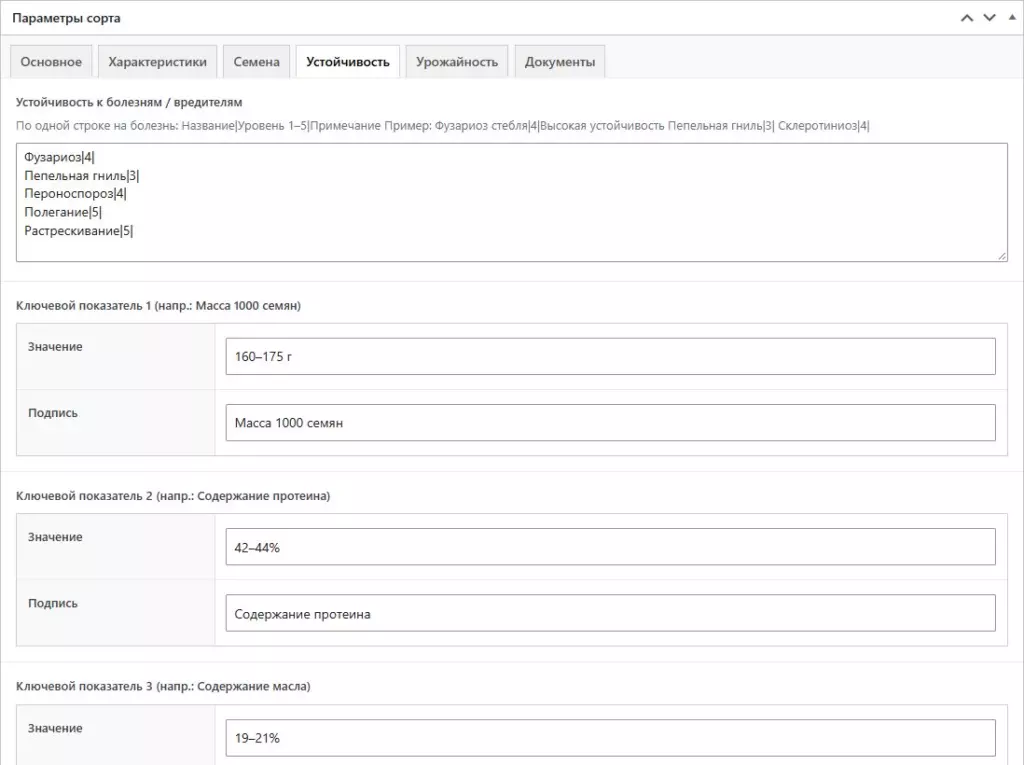Move the Параметры сорта panel down
This screenshot has height=765, width=1024.
pyautogui.click(x=989, y=18)
